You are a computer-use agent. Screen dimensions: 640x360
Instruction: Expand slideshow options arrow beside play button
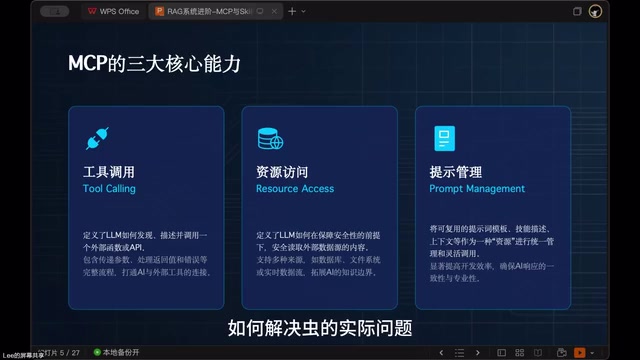[x=592, y=353]
